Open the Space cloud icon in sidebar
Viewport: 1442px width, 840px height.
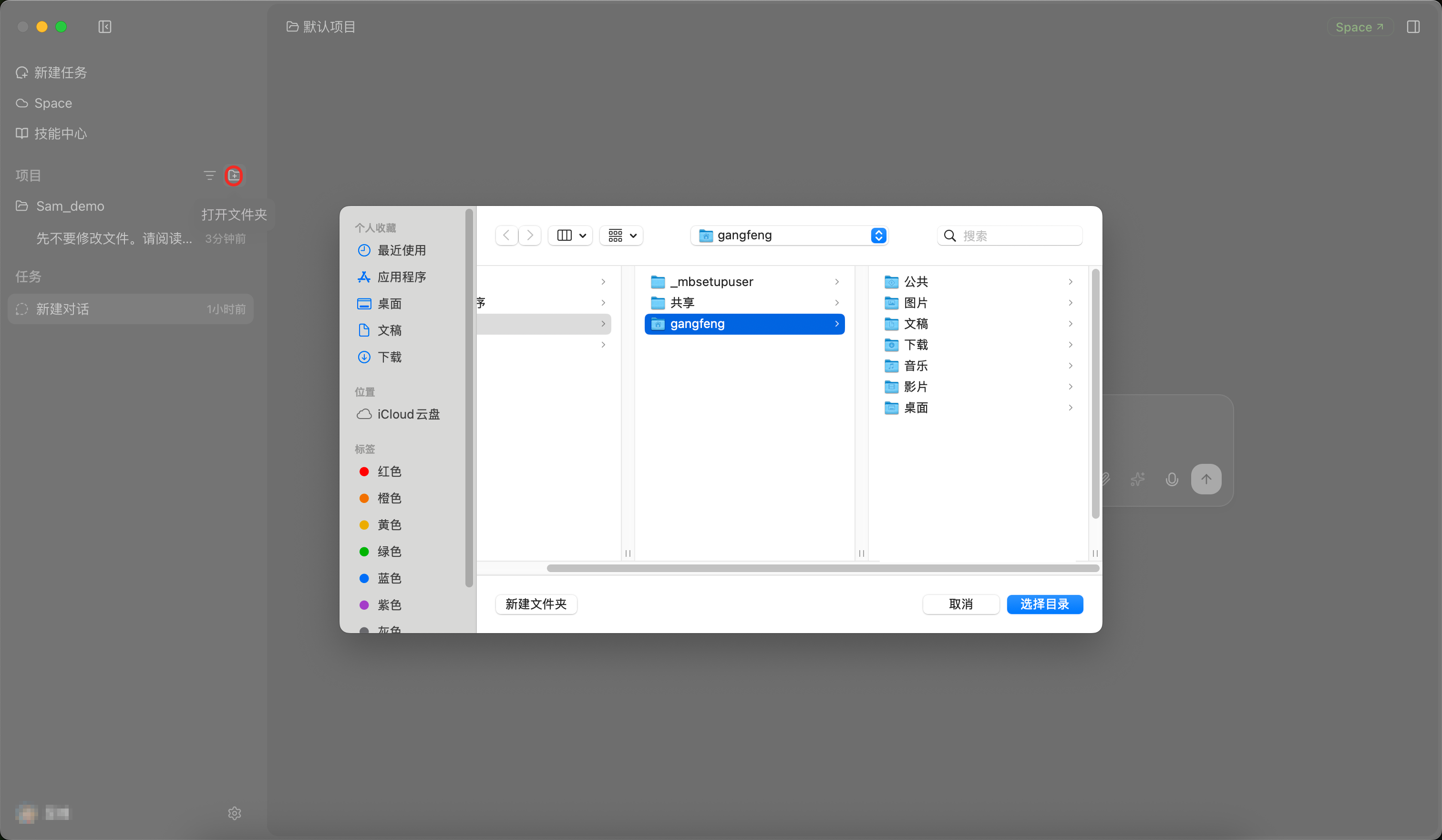pyautogui.click(x=22, y=103)
